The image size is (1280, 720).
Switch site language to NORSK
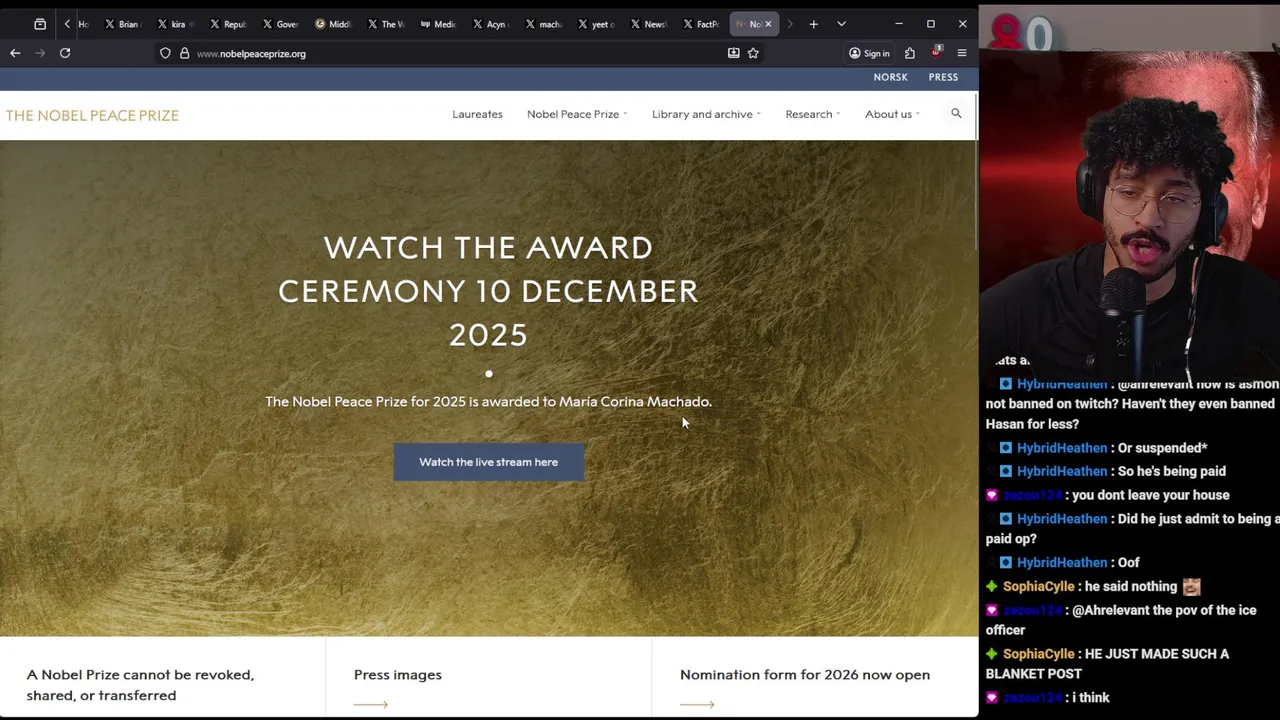[890, 77]
